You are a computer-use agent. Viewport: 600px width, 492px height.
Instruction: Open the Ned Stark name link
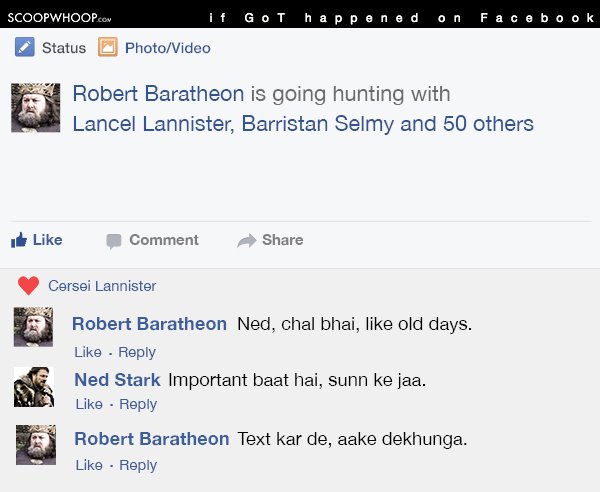pyautogui.click(x=117, y=380)
